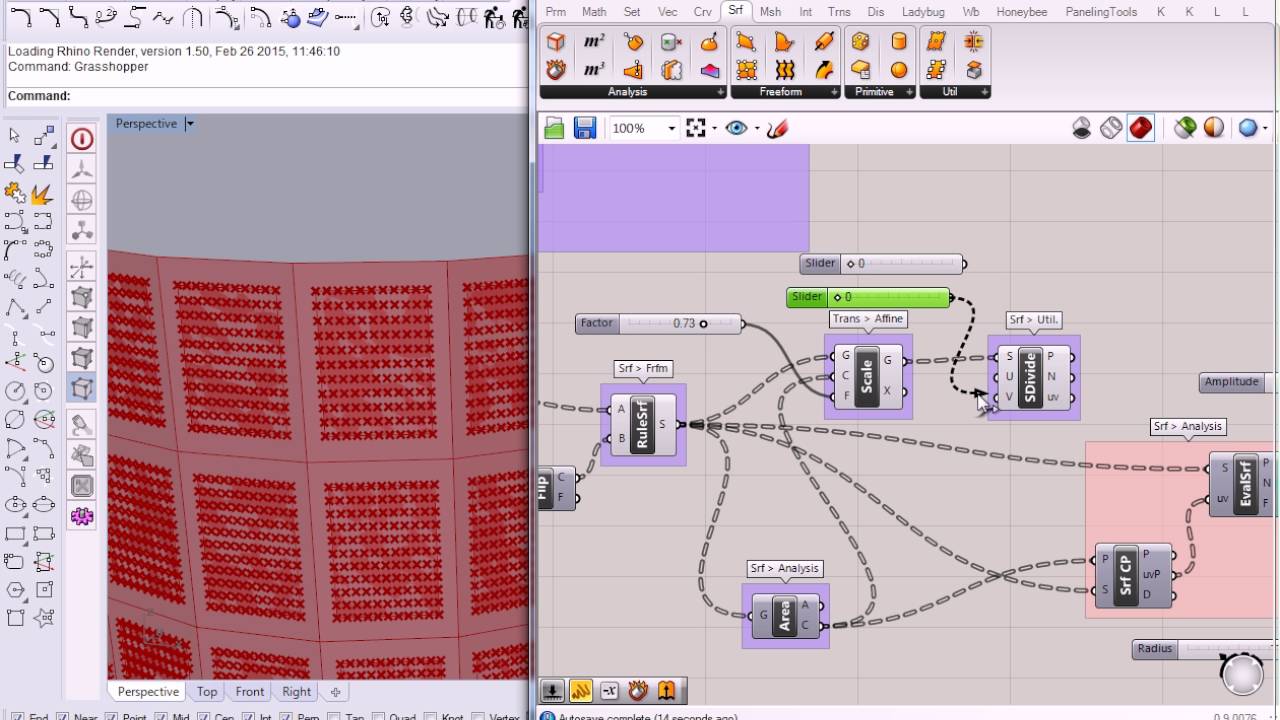Select the m³ Volume component icon

point(594,70)
